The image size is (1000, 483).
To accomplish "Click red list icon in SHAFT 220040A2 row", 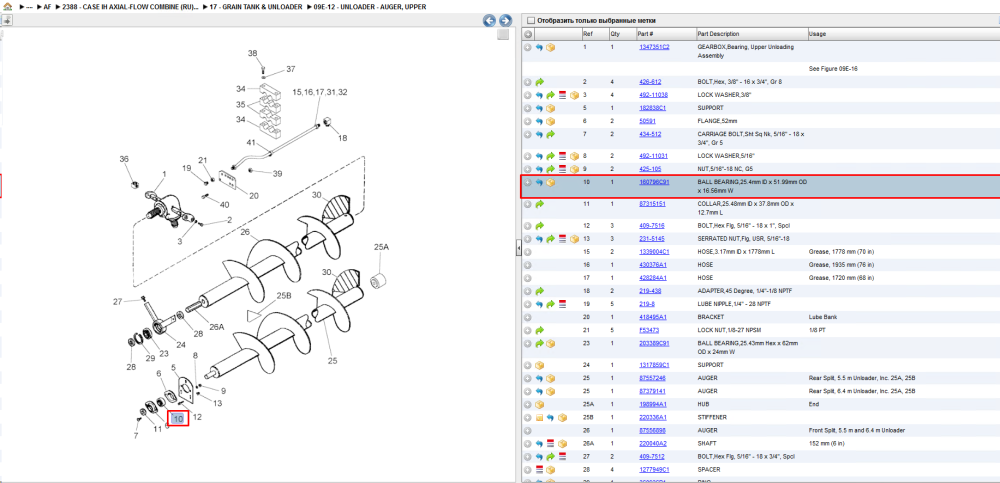I will click(551, 443).
